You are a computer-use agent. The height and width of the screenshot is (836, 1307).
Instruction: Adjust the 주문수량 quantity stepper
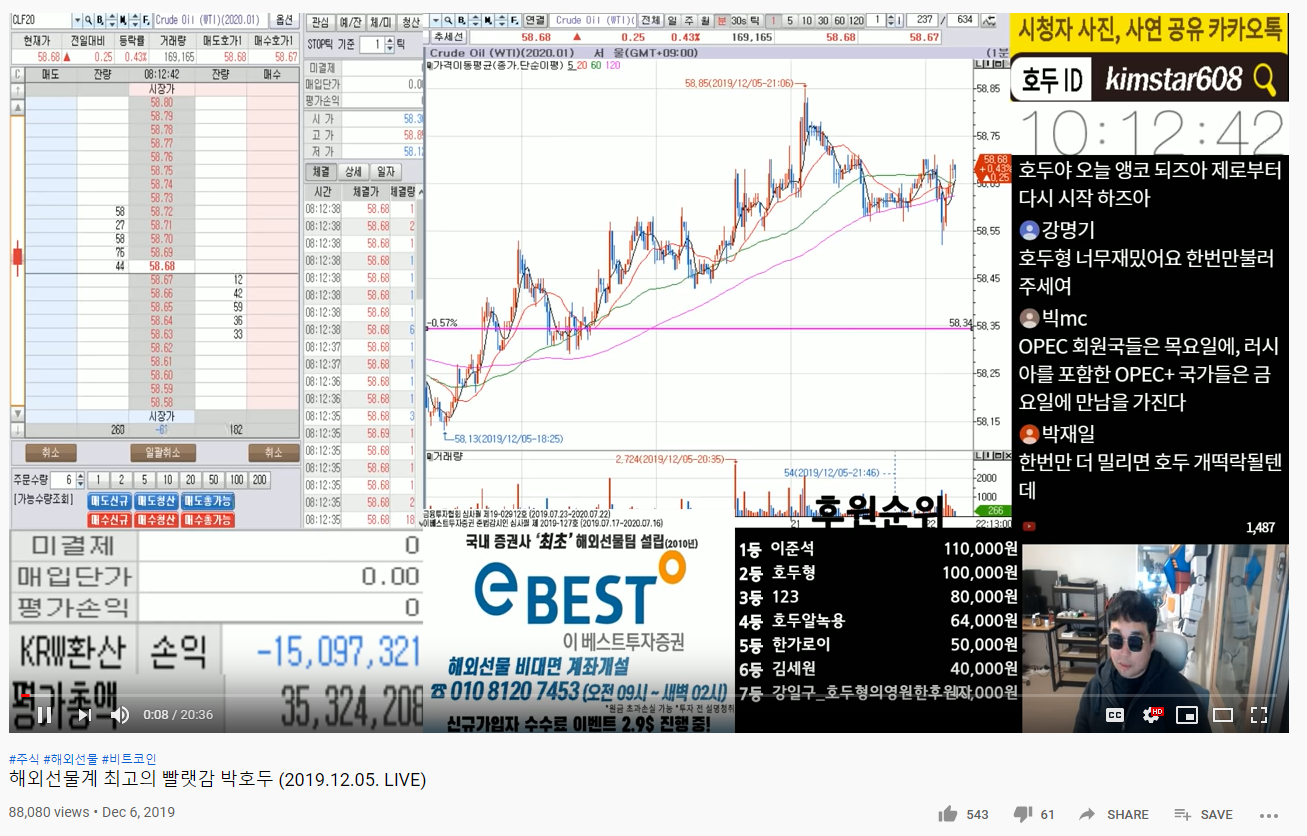(81, 480)
